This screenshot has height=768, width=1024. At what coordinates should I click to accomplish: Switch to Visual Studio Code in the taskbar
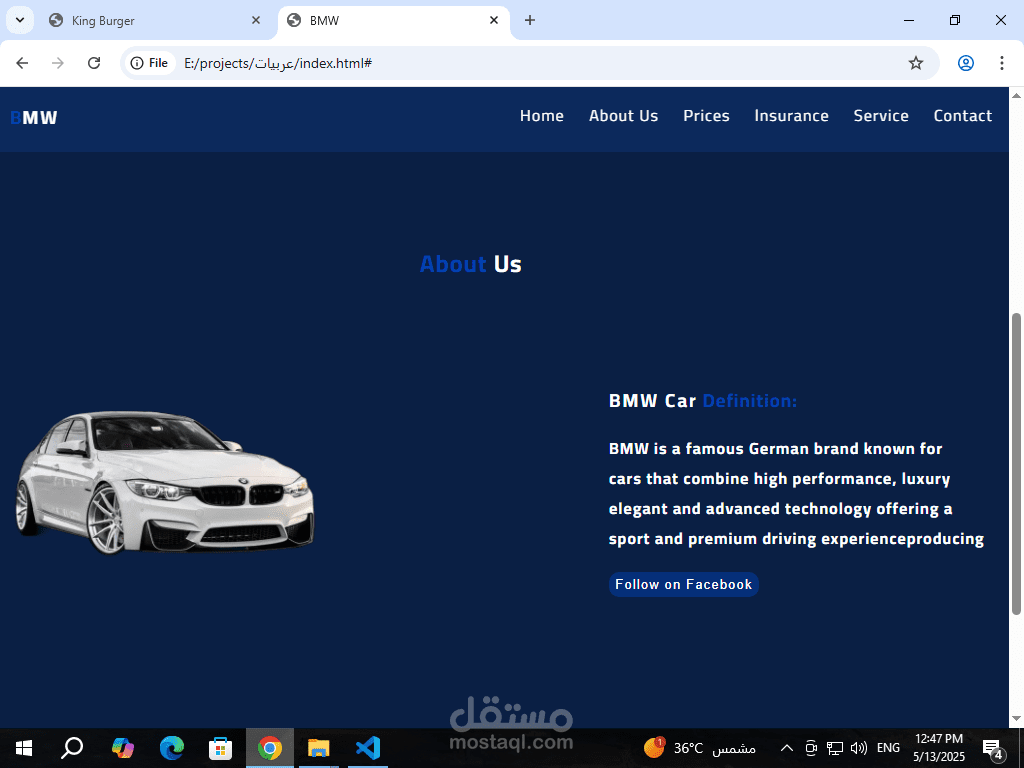(368, 748)
